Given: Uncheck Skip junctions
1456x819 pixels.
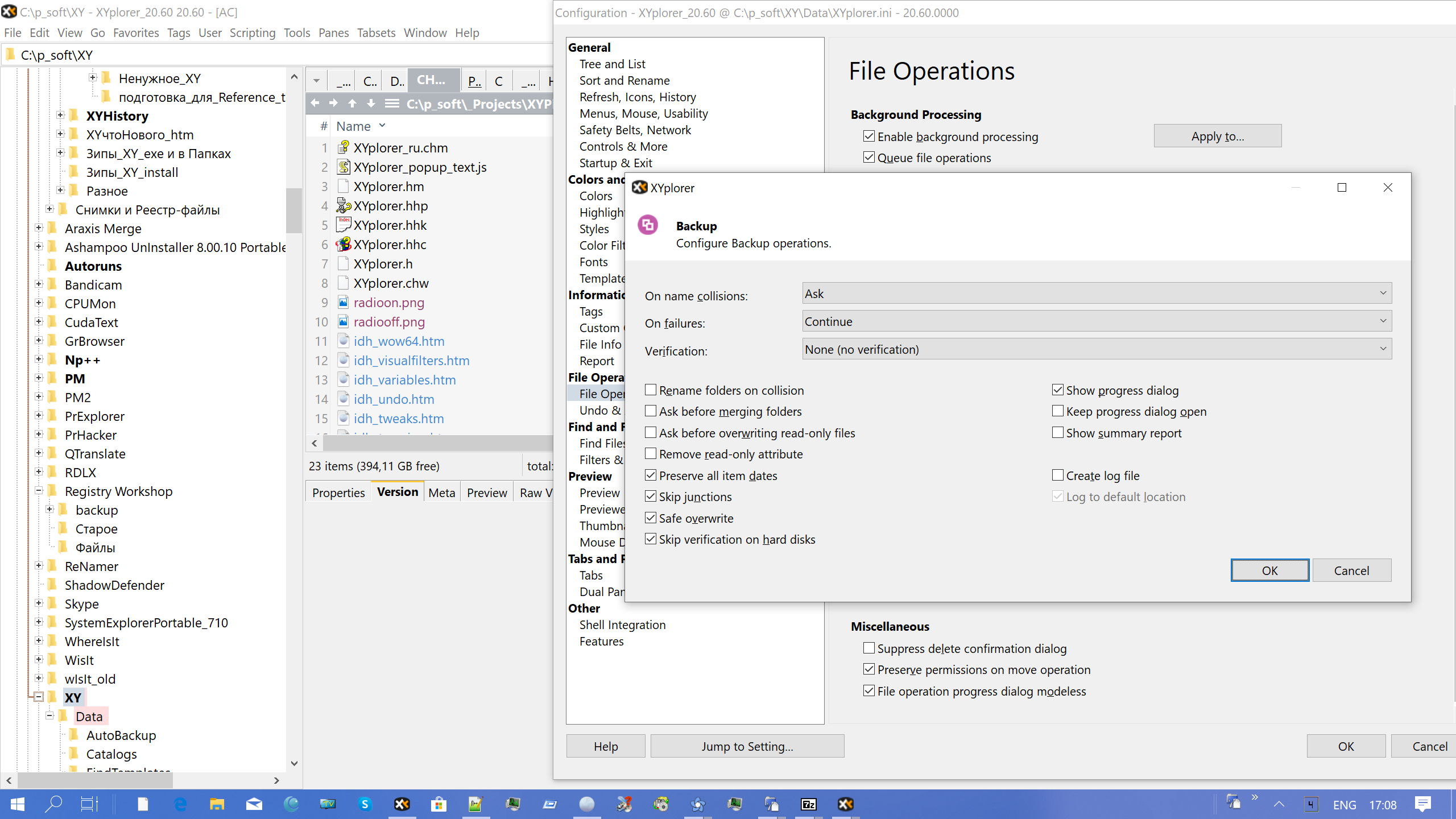Looking at the screenshot, I should pyautogui.click(x=651, y=496).
